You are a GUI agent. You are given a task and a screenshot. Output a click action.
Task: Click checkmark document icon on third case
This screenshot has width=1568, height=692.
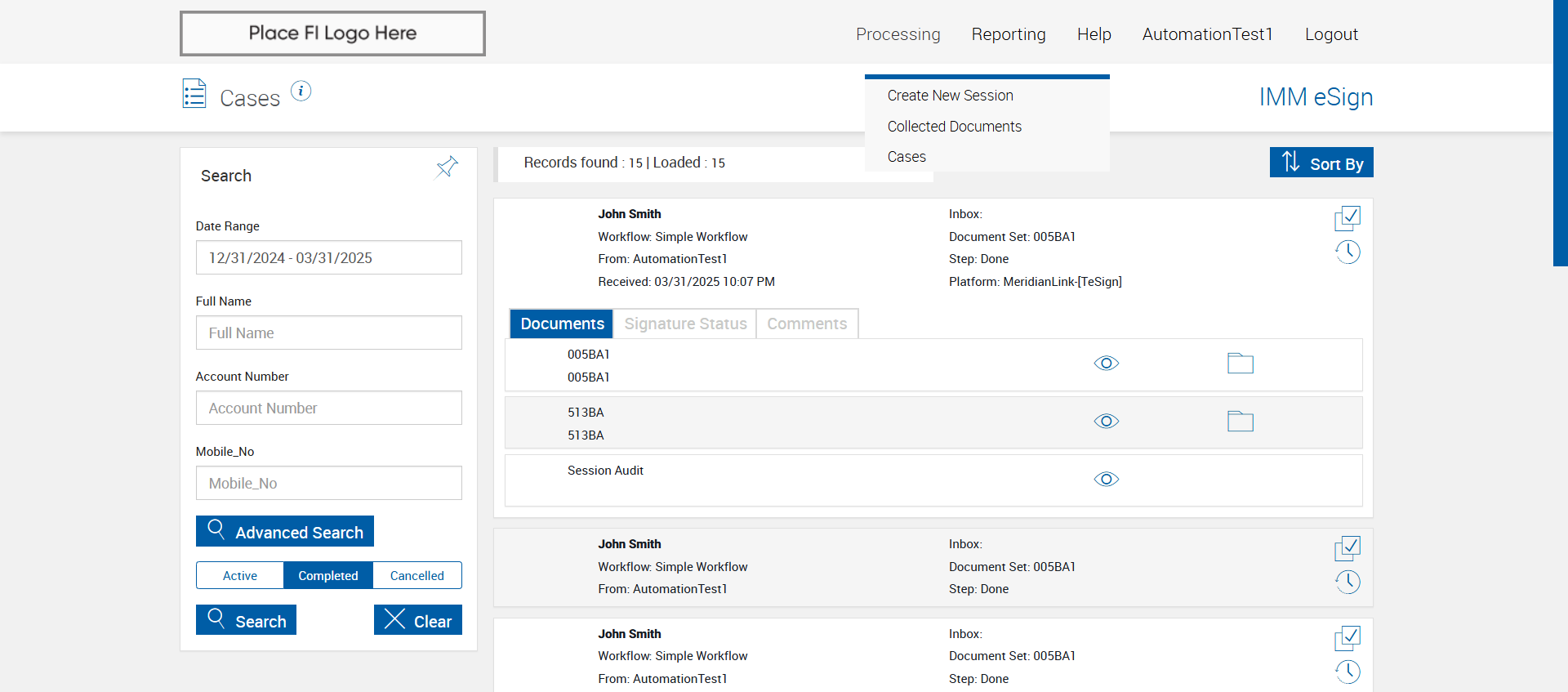pyautogui.click(x=1347, y=638)
